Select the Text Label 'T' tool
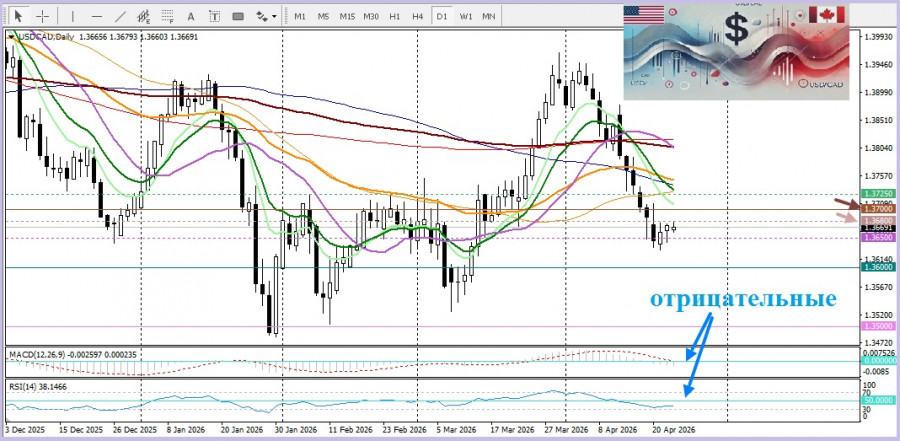Screen dimensions: 900x441 click(214, 16)
